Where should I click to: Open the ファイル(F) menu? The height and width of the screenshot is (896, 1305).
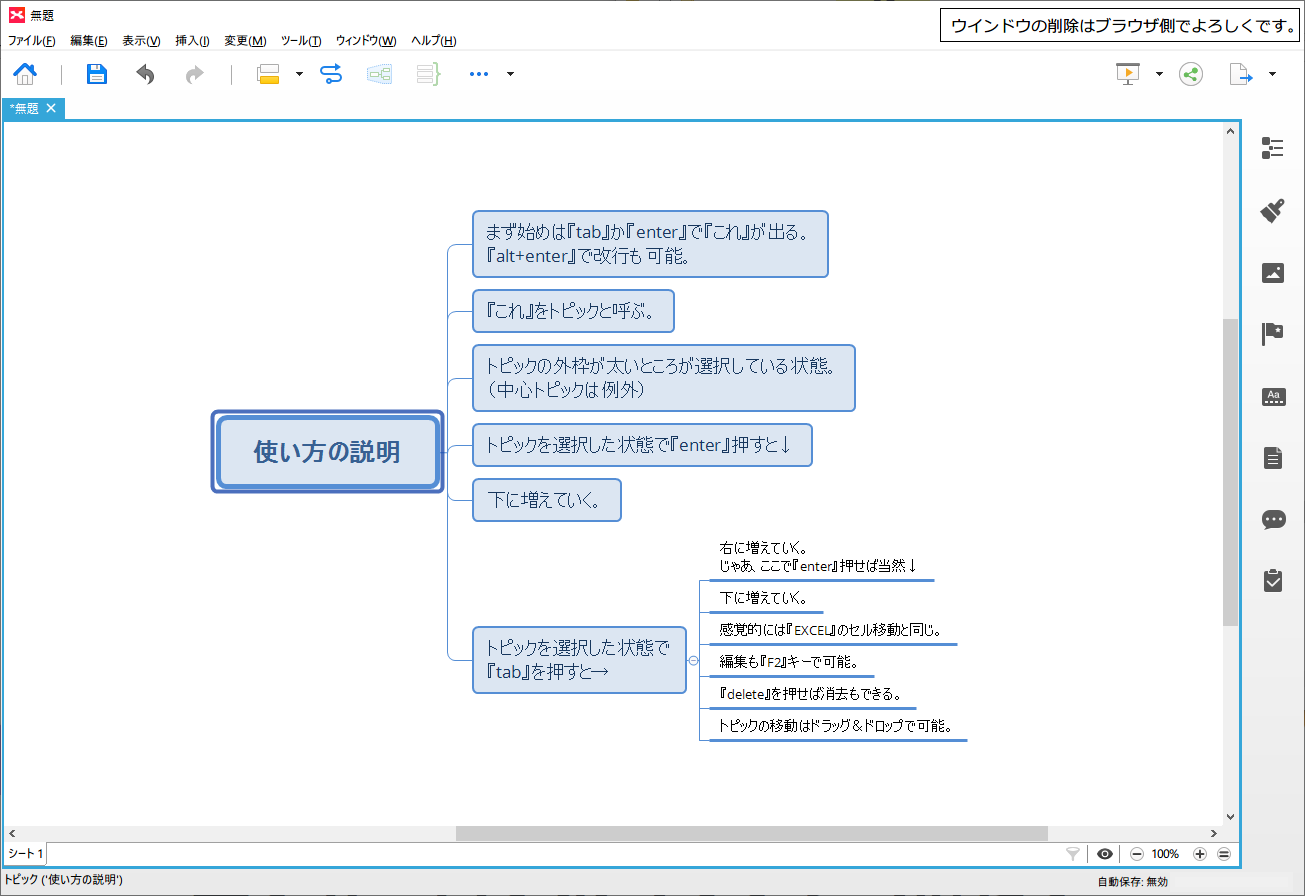(x=32, y=41)
